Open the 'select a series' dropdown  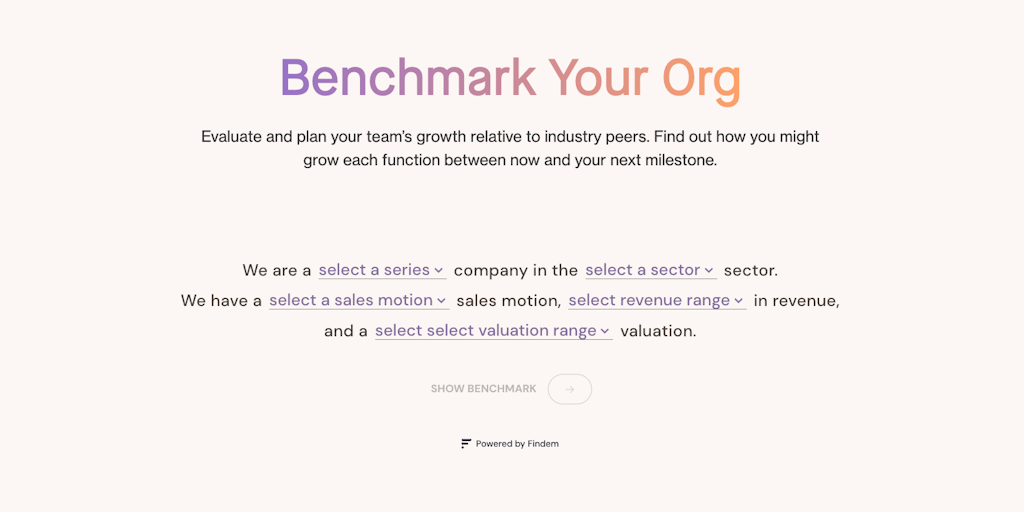tap(374, 270)
